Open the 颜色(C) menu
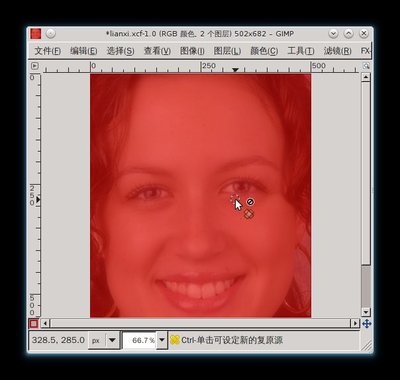 264,51
